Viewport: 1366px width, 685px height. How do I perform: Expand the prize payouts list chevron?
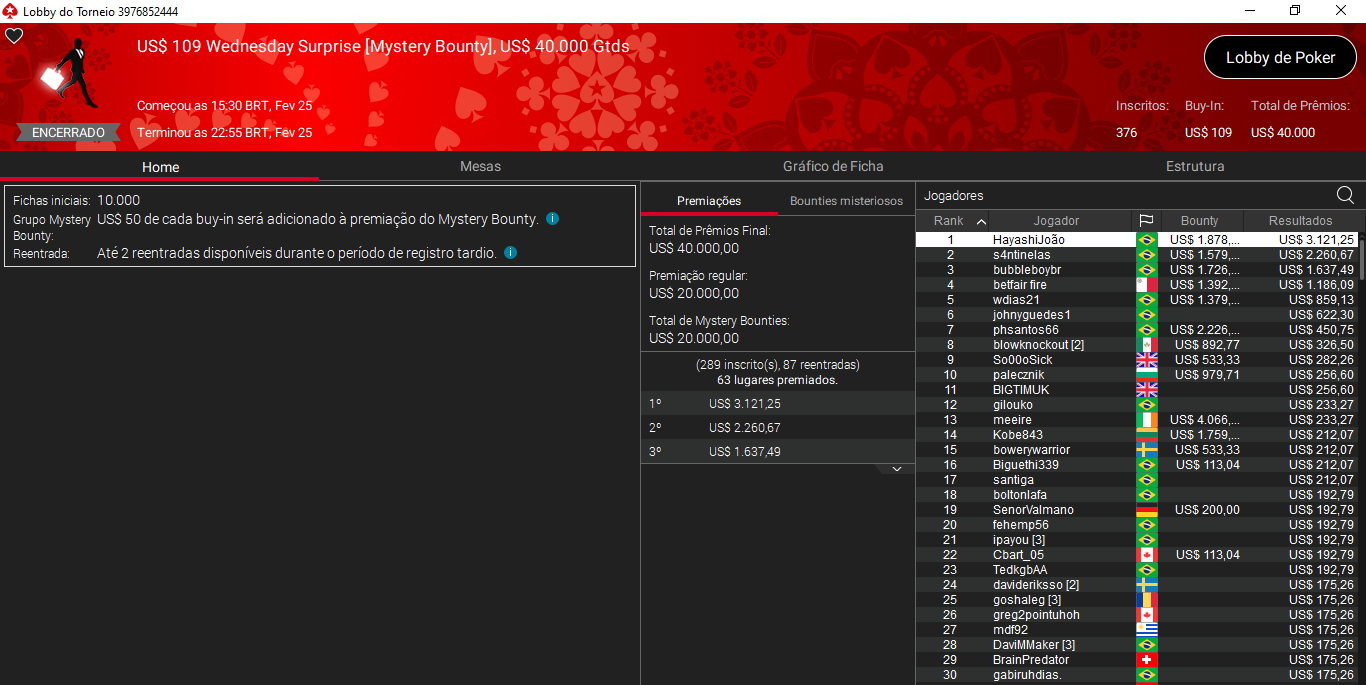click(896, 469)
